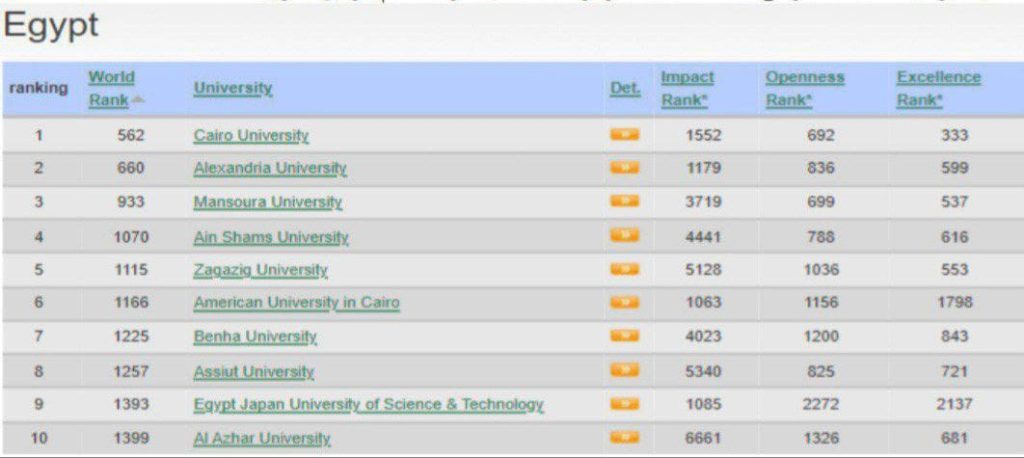
Task: Open details icon for Benha University
Action: (x=624, y=336)
